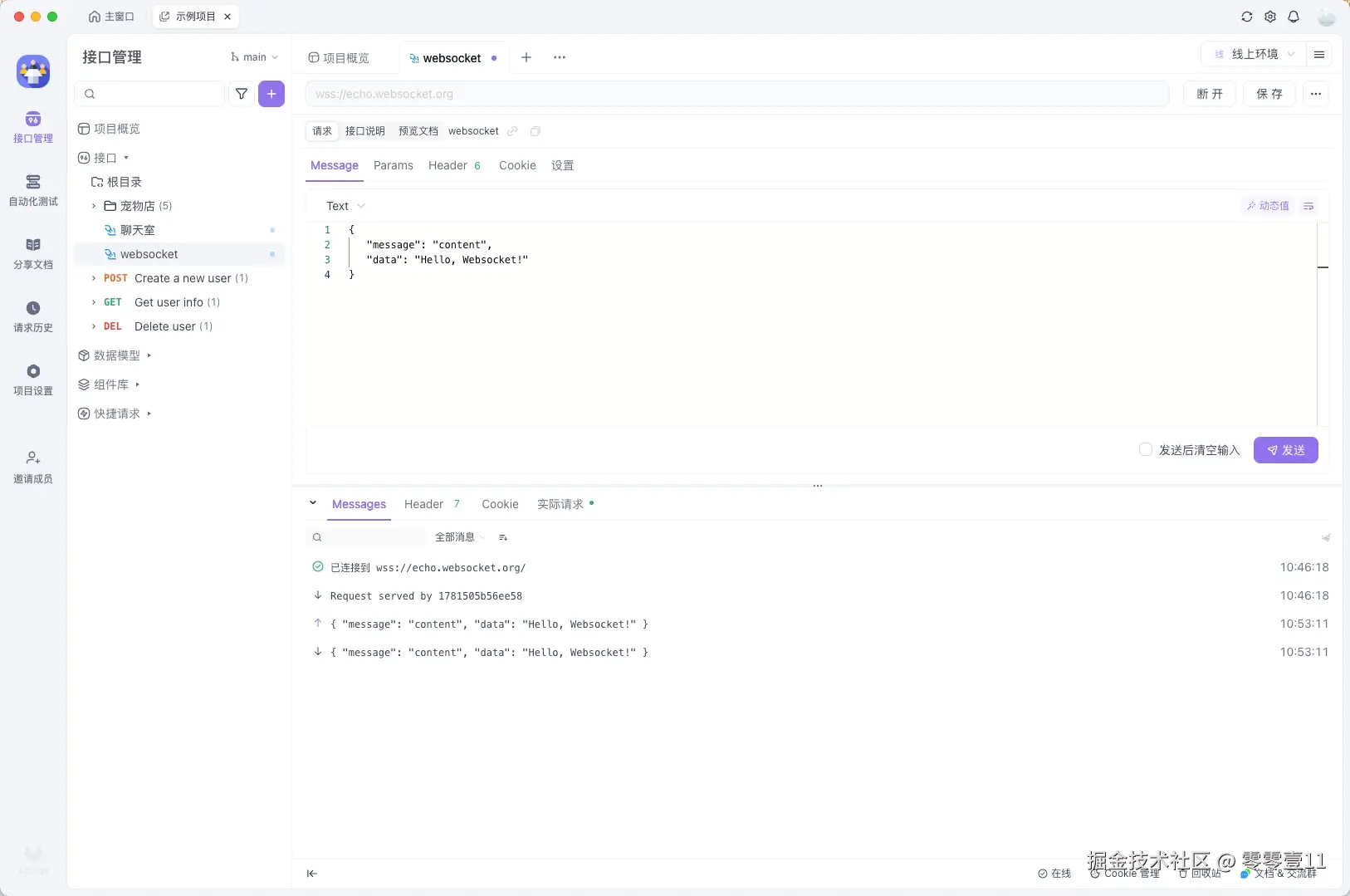Open Cookie 管理 in the status bar
Image resolution: width=1350 pixels, height=896 pixels.
pyautogui.click(x=1124, y=873)
